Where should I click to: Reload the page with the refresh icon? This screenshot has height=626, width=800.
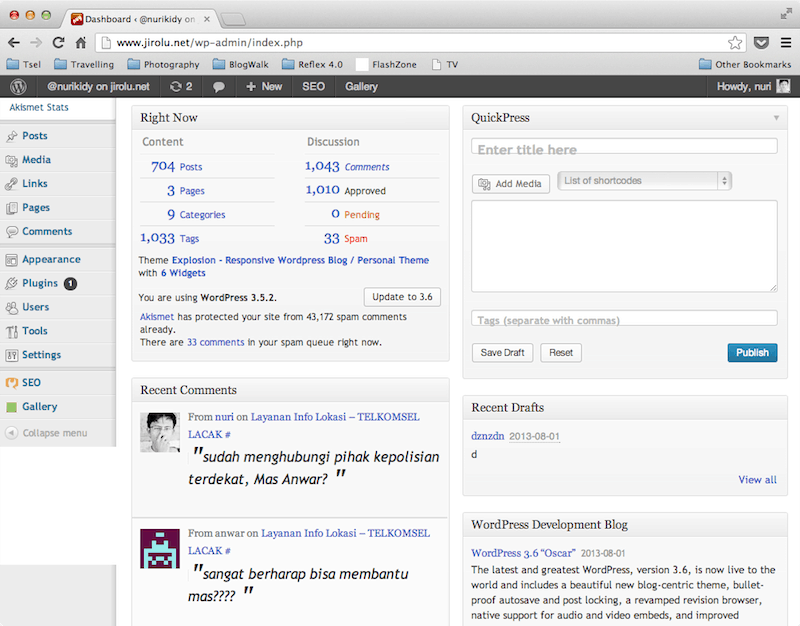pyautogui.click(x=59, y=43)
